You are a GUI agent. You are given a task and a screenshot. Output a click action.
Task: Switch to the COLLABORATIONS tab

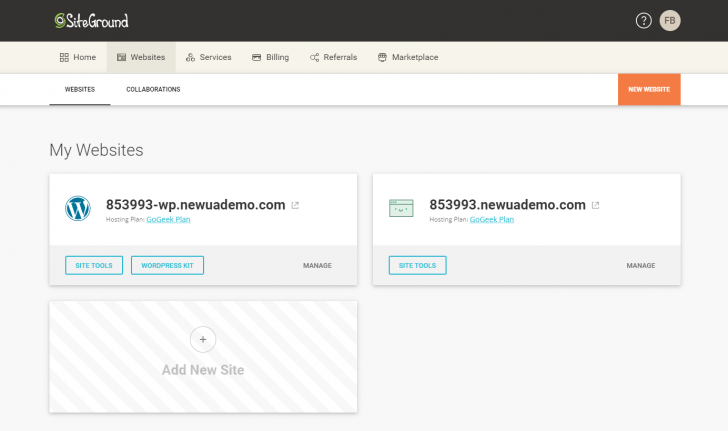(153, 89)
